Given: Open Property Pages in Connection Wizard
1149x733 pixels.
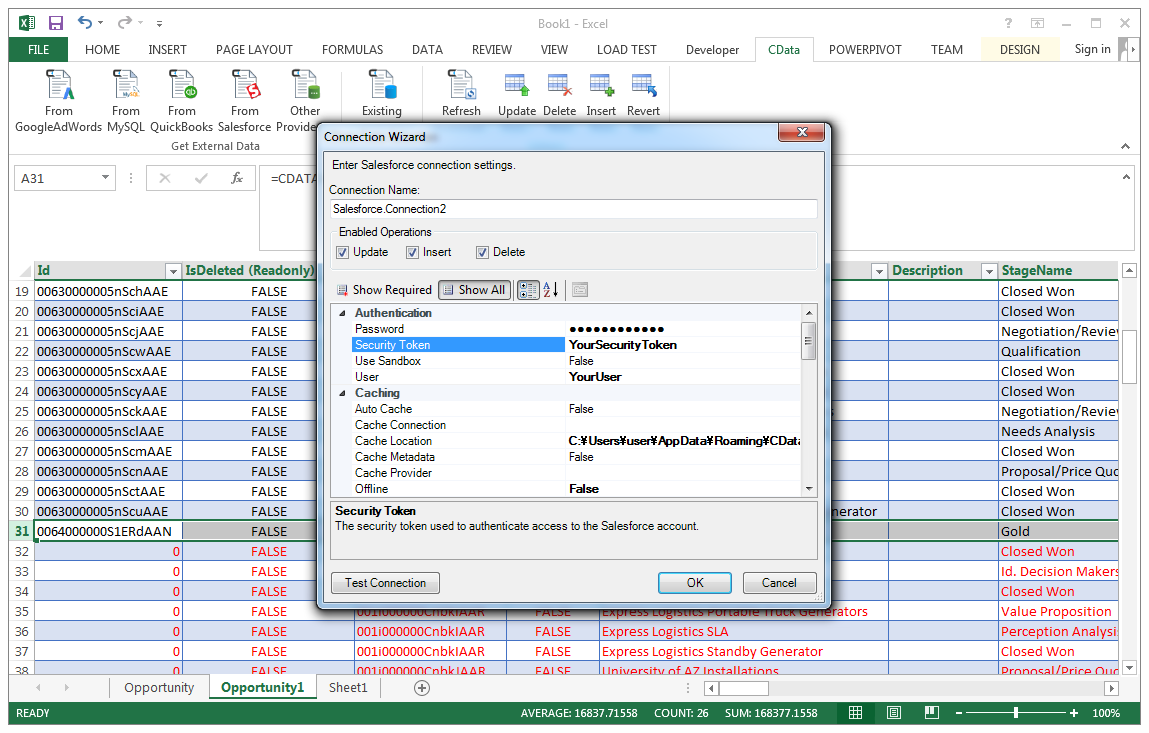Looking at the screenshot, I should click(x=580, y=290).
